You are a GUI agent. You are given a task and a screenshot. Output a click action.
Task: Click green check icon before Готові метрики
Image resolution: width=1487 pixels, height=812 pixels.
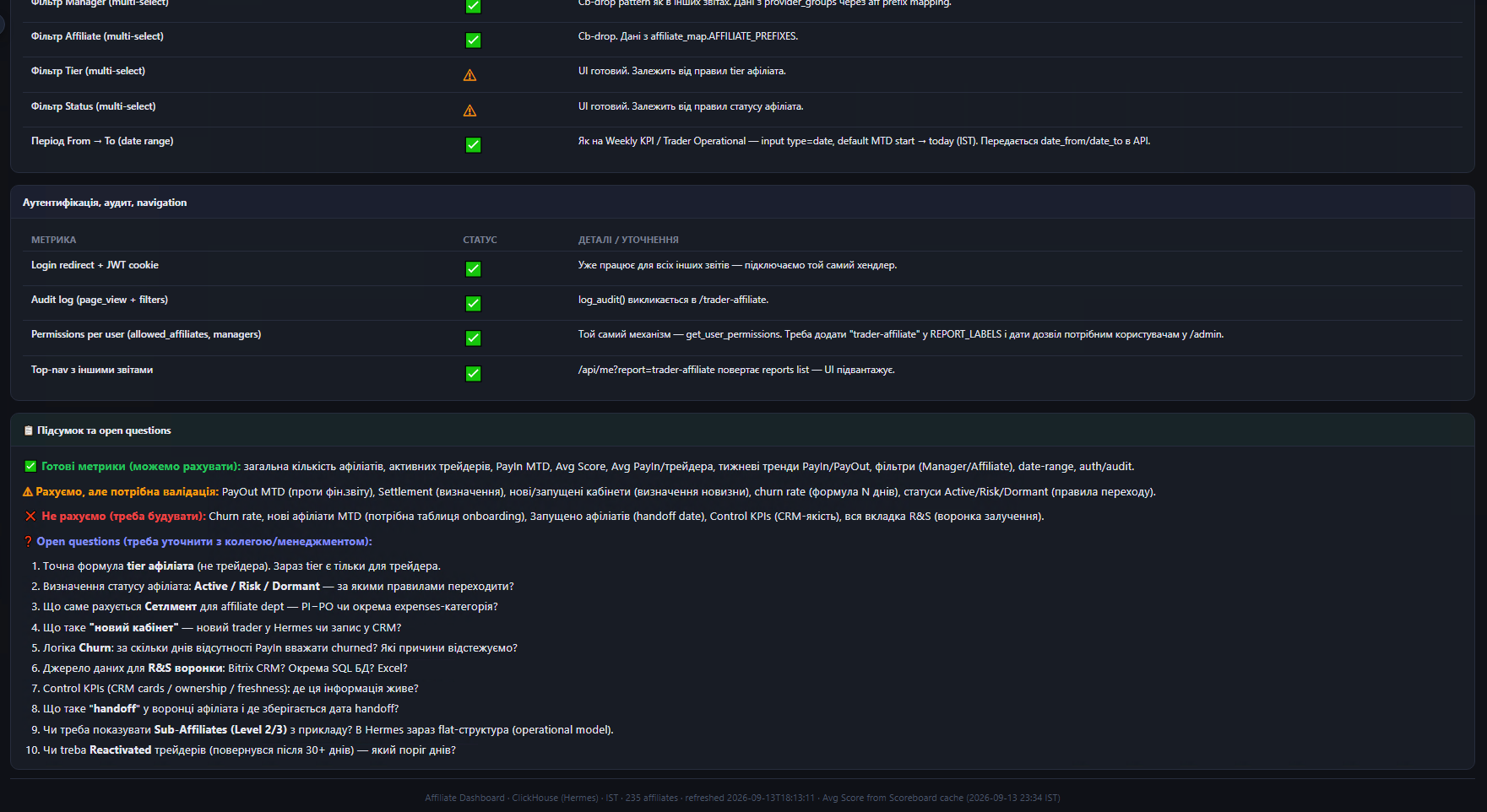[x=30, y=466]
